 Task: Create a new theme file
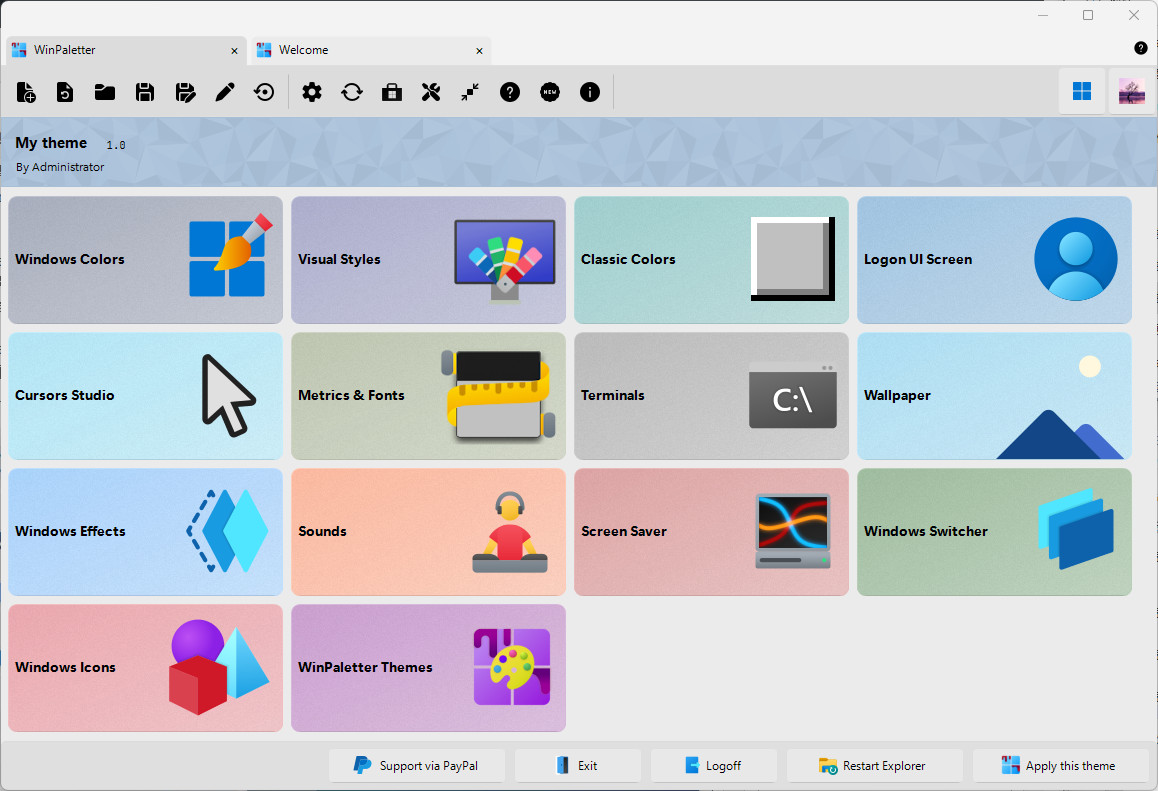pos(26,92)
